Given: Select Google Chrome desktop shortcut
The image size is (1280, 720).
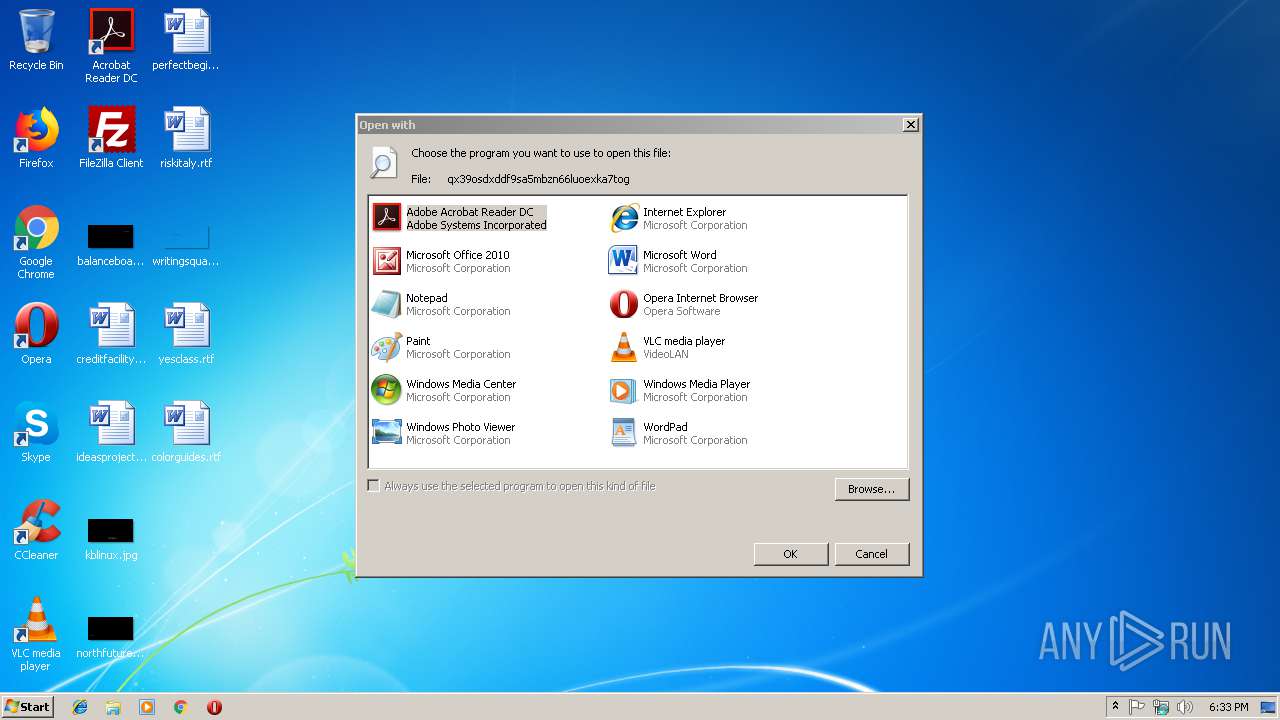Looking at the screenshot, I should pyautogui.click(x=36, y=242).
